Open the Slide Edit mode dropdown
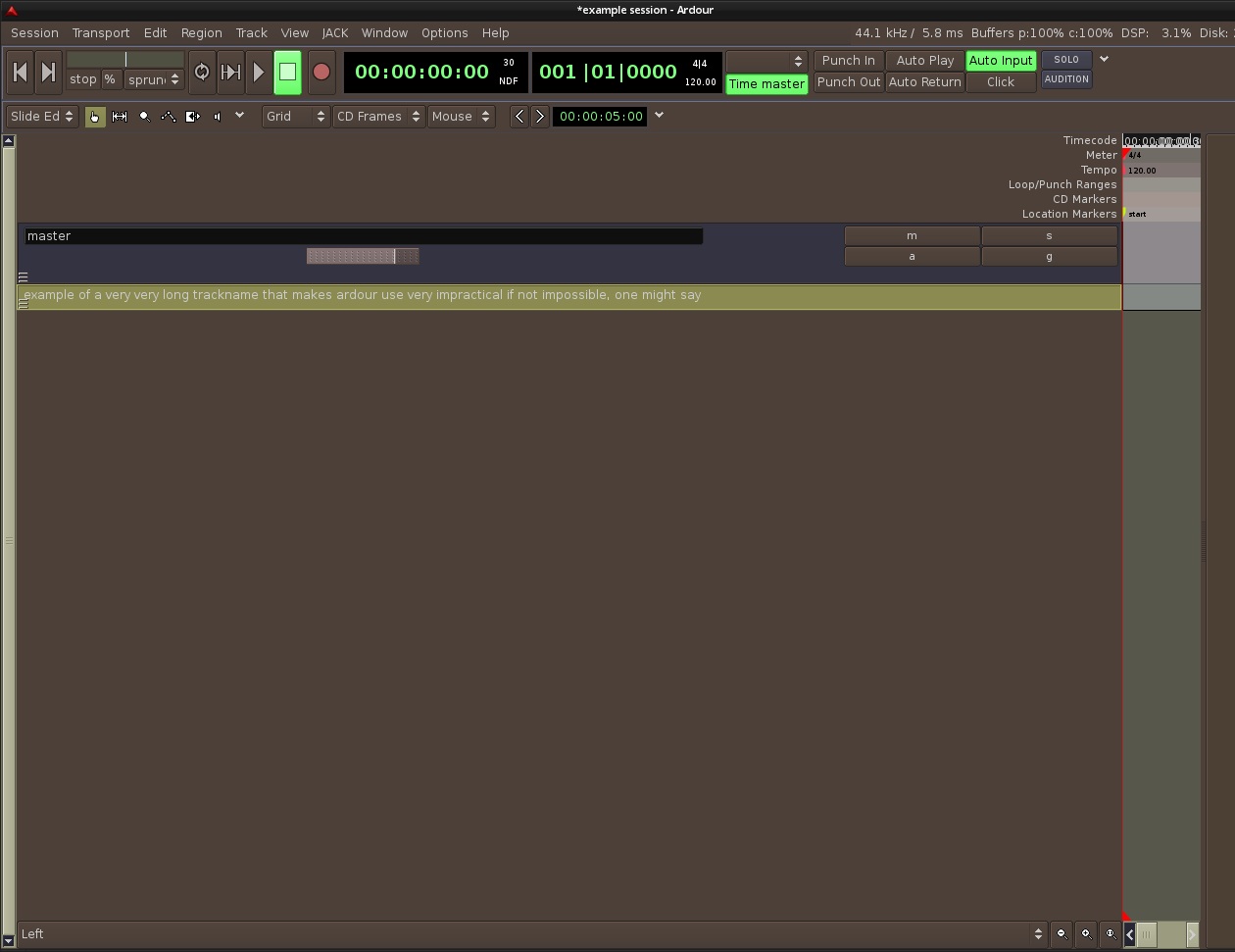This screenshot has height=952, width=1235. tap(42, 117)
